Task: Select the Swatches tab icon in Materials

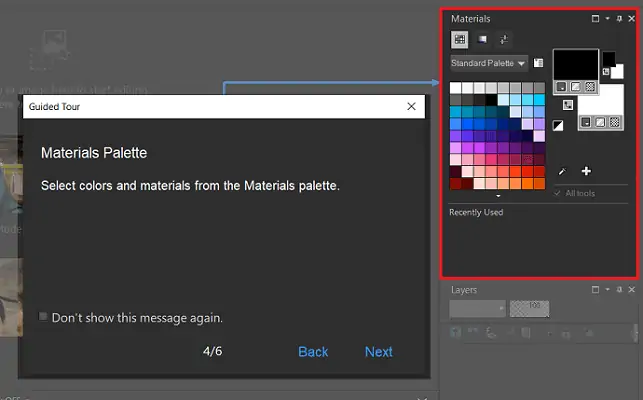Action: pyautogui.click(x=460, y=39)
